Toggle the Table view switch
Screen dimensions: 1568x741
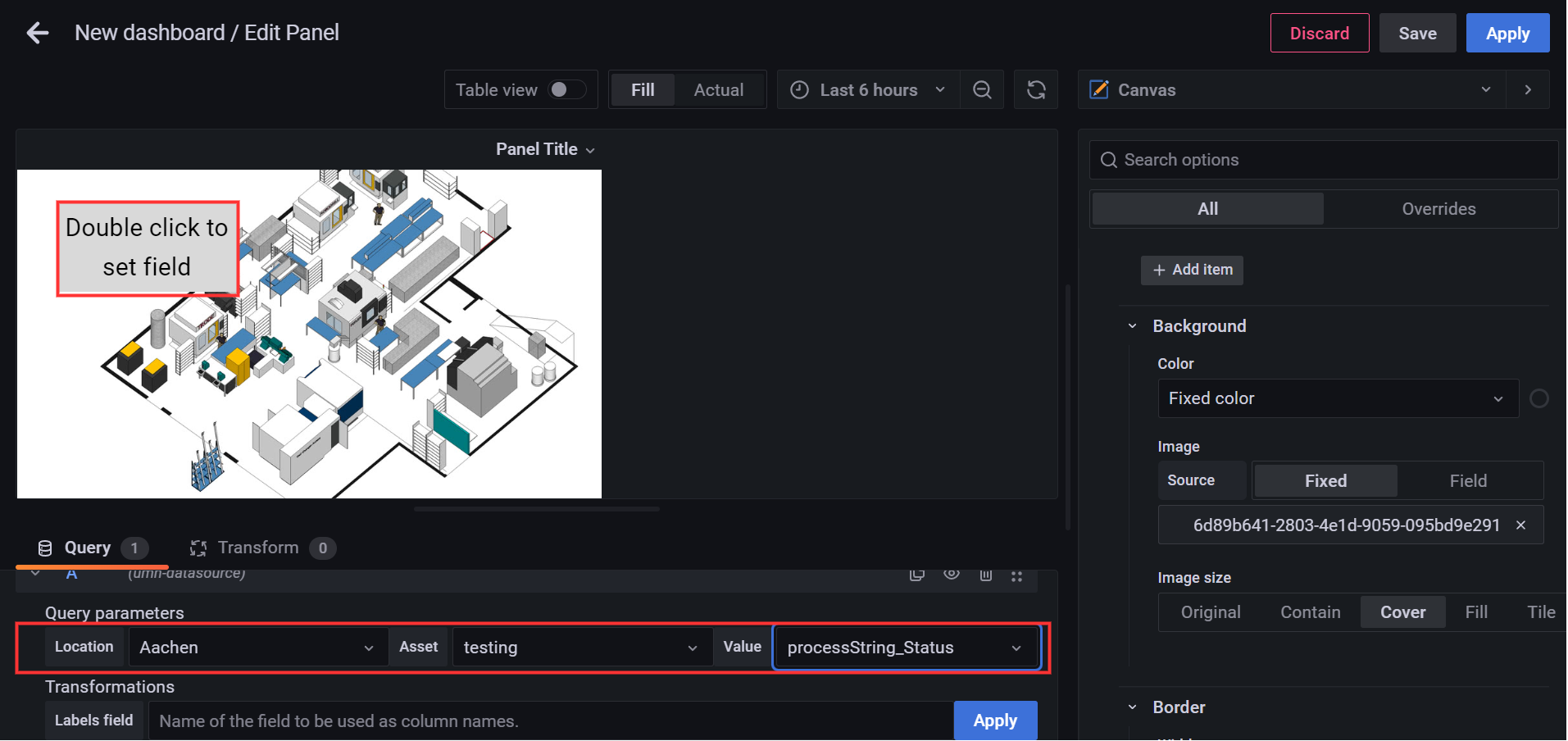(566, 89)
